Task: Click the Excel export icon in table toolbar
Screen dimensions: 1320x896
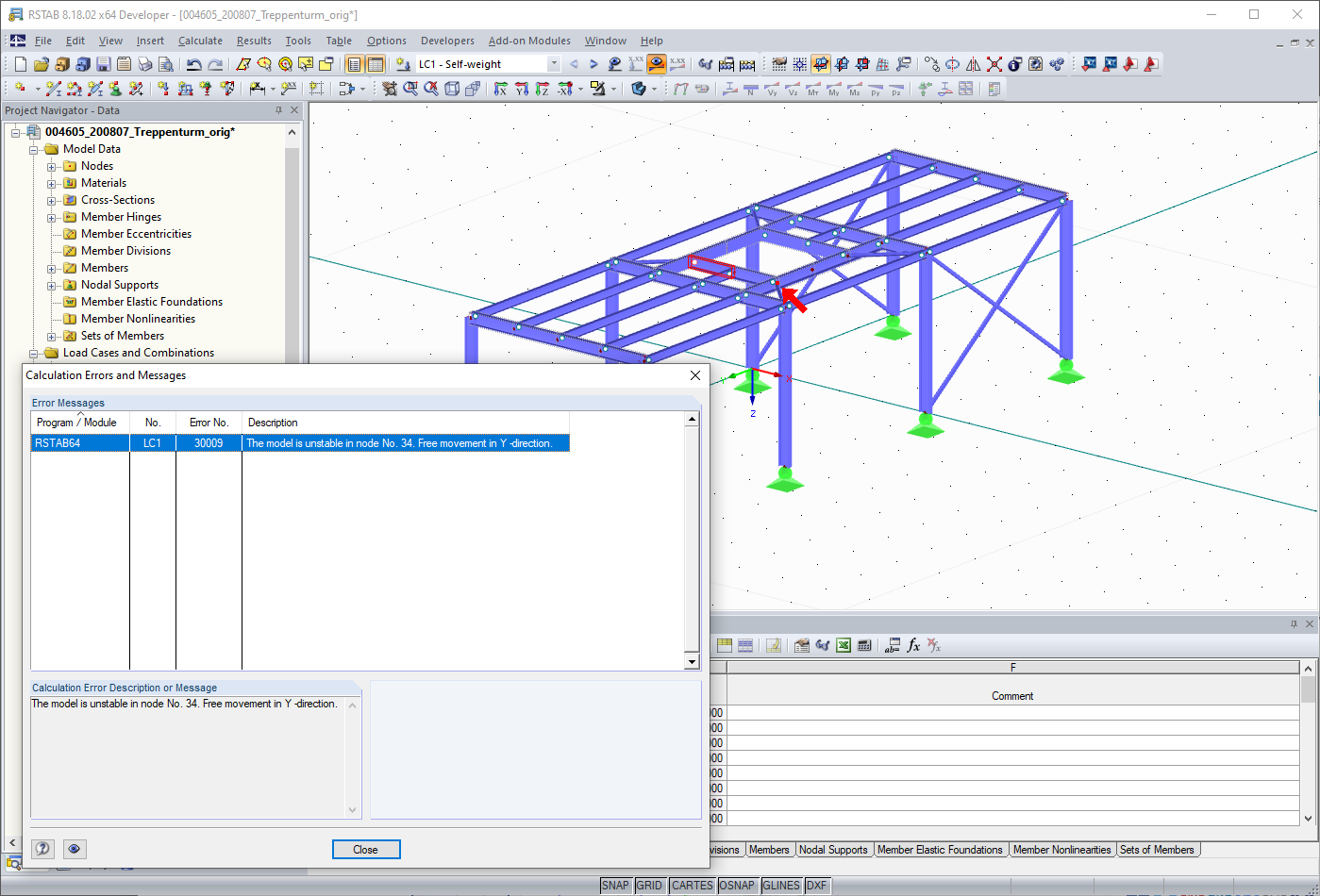Action: [x=844, y=645]
